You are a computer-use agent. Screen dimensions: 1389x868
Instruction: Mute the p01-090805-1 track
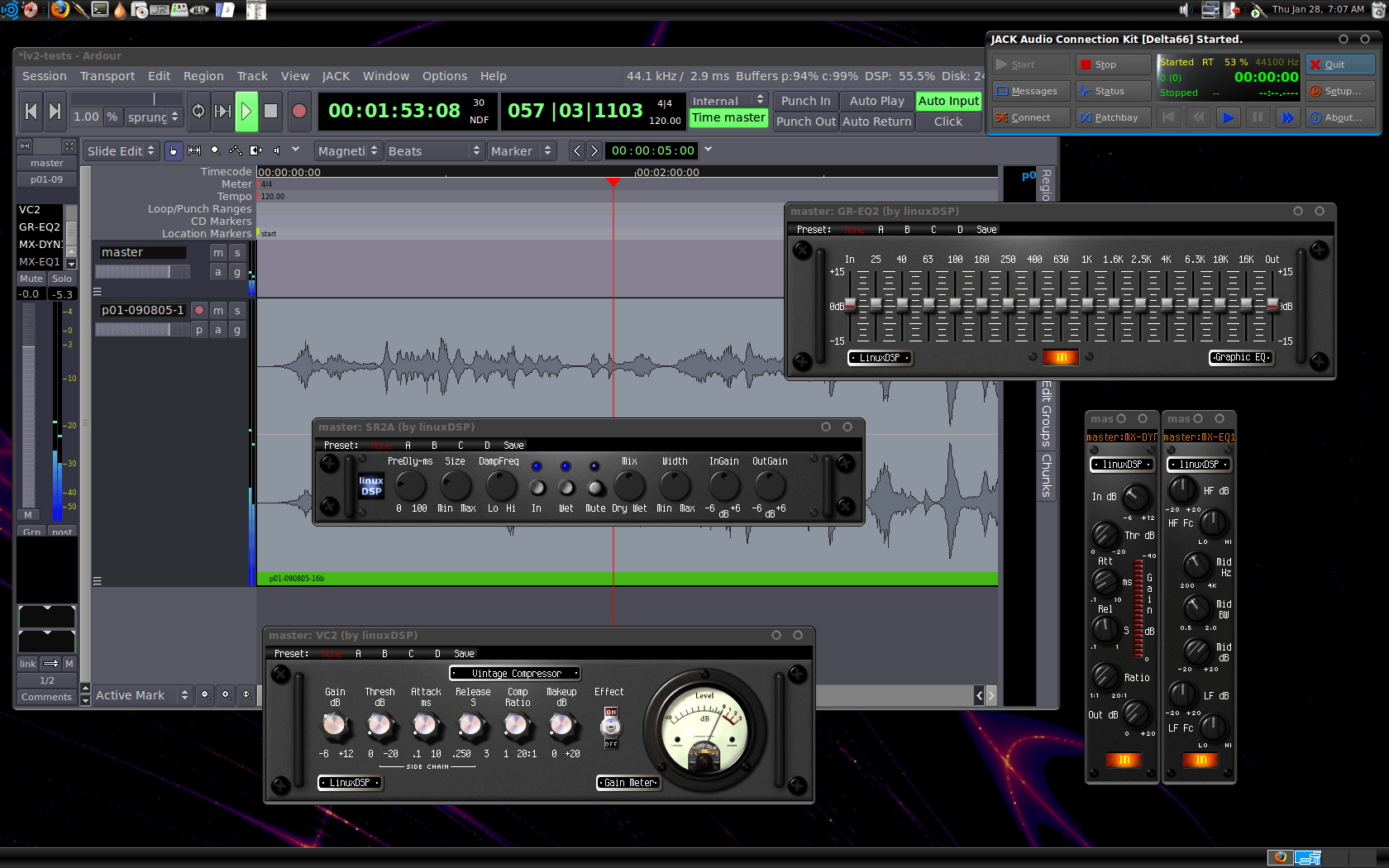pyautogui.click(x=218, y=310)
